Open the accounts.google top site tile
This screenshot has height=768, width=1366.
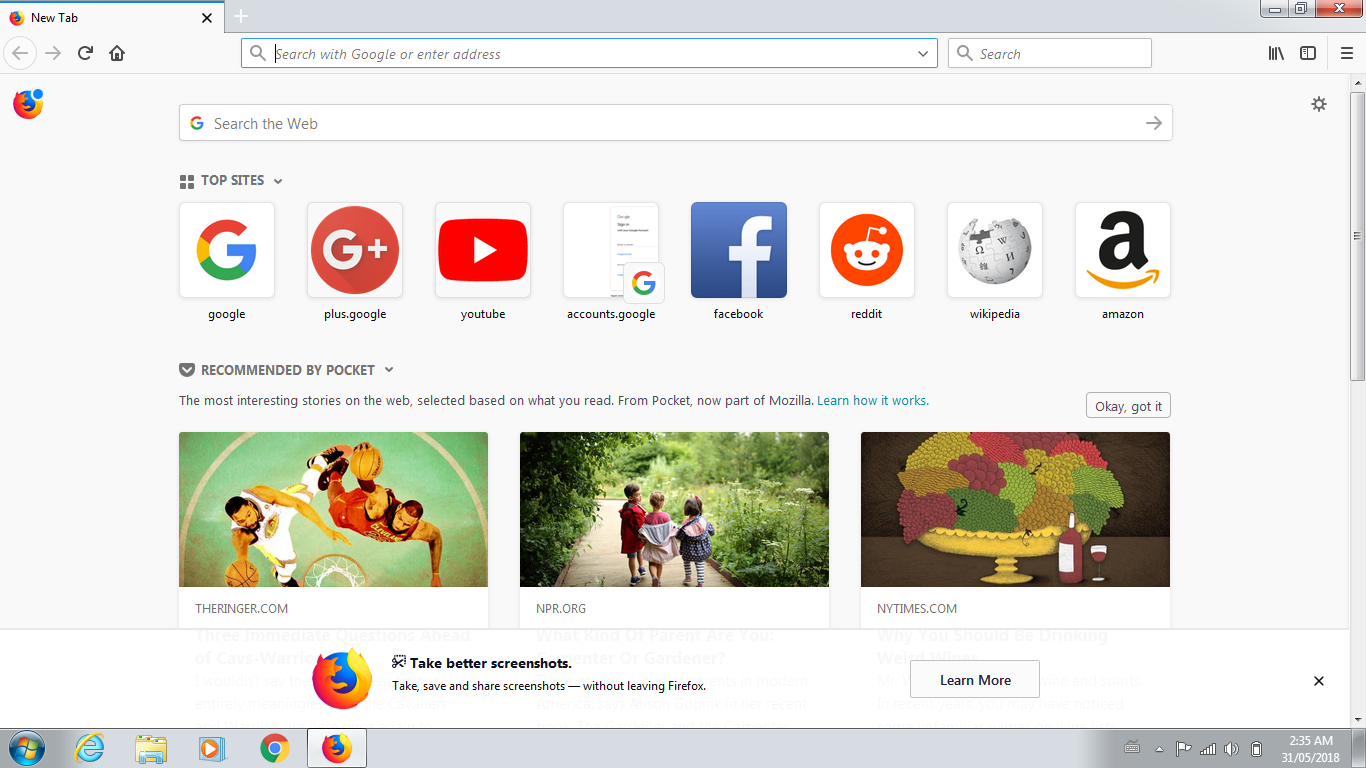pos(611,250)
